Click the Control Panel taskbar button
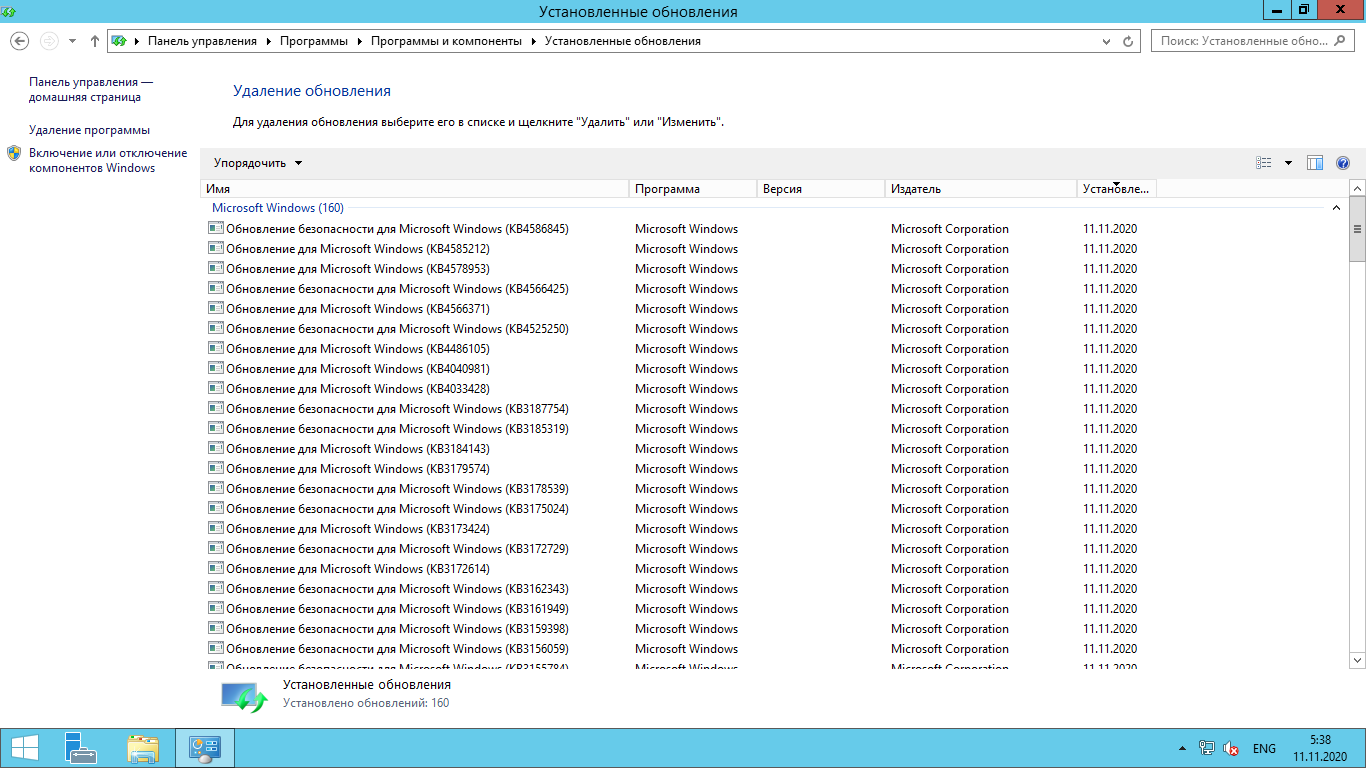The width and height of the screenshot is (1366, 768). click(205, 748)
